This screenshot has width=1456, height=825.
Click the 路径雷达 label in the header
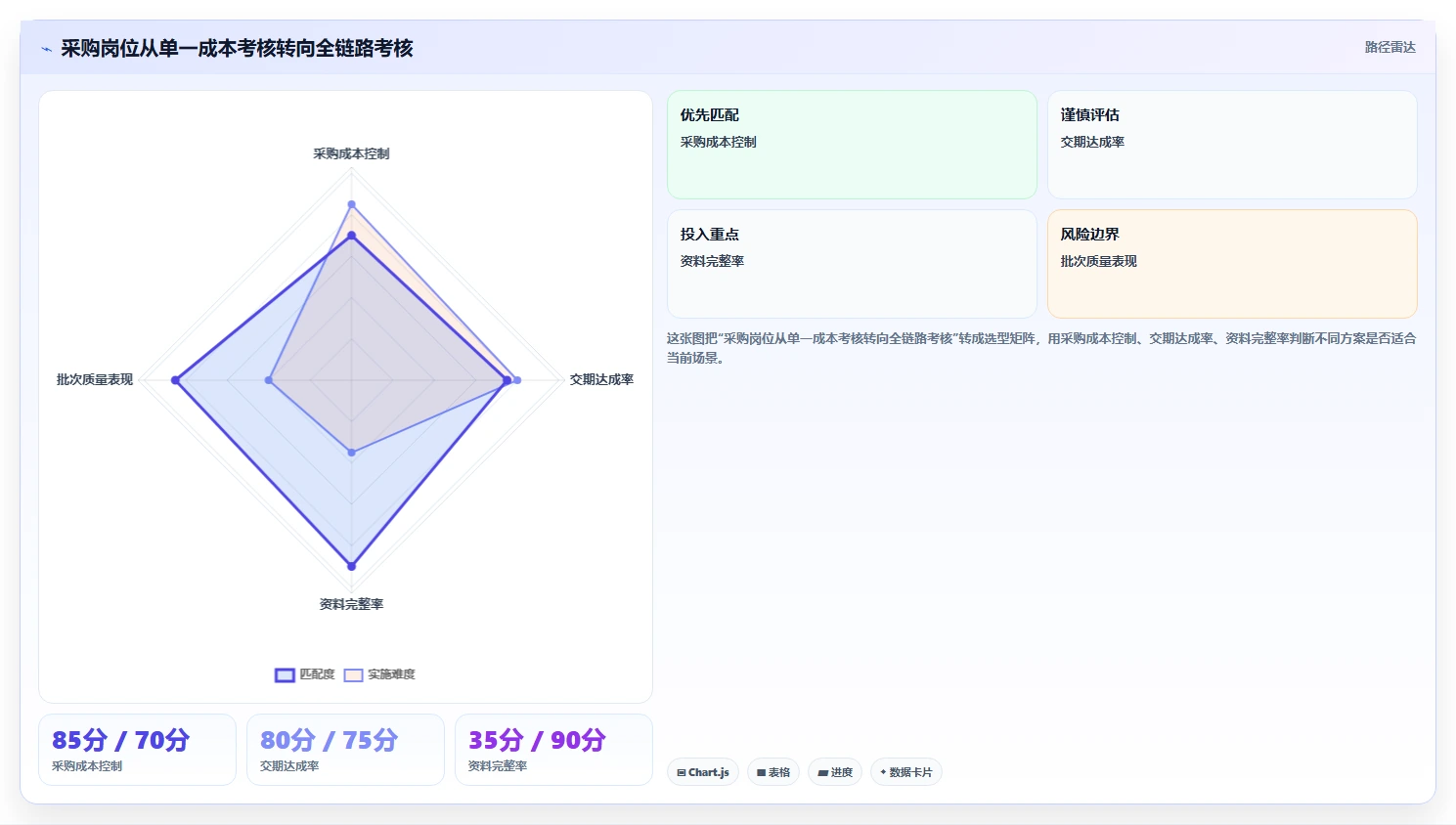pos(1390,47)
